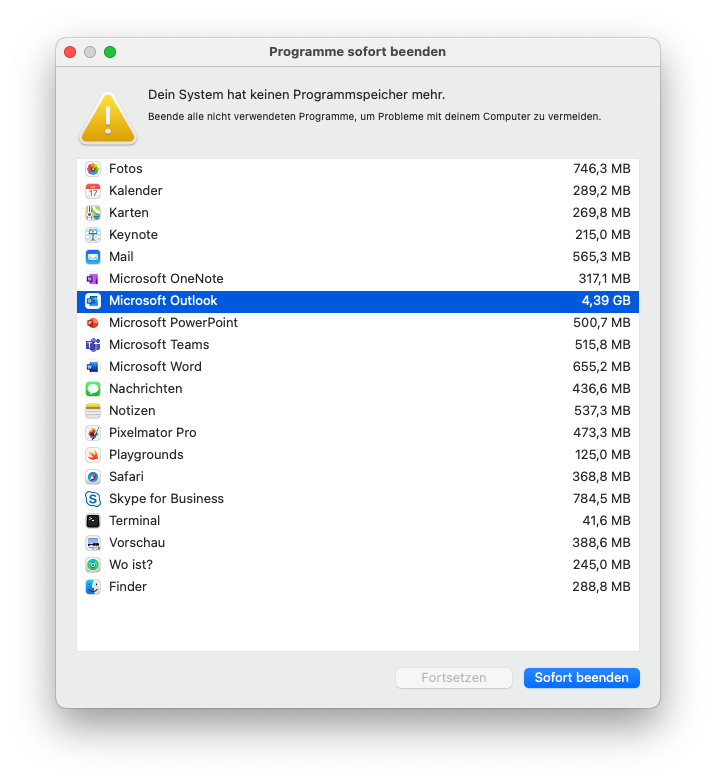Select the Safari compass icon

click(93, 477)
